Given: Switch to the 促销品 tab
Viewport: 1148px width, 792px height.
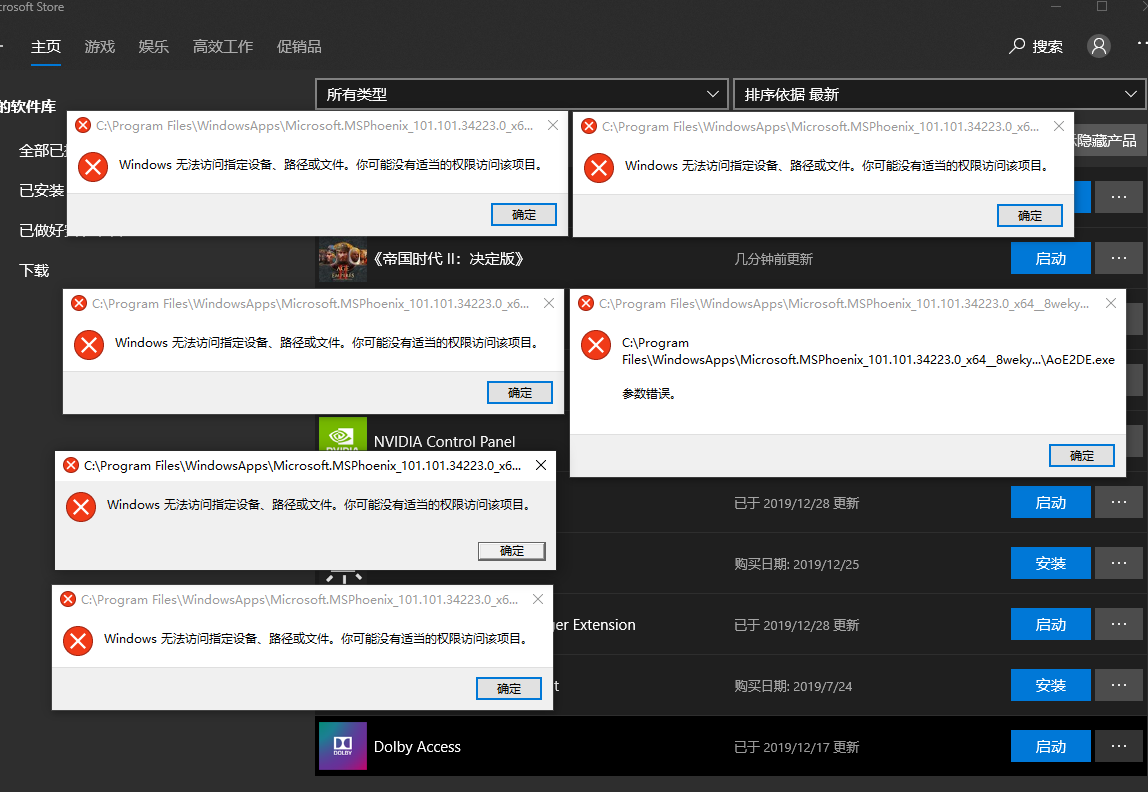Looking at the screenshot, I should point(299,47).
